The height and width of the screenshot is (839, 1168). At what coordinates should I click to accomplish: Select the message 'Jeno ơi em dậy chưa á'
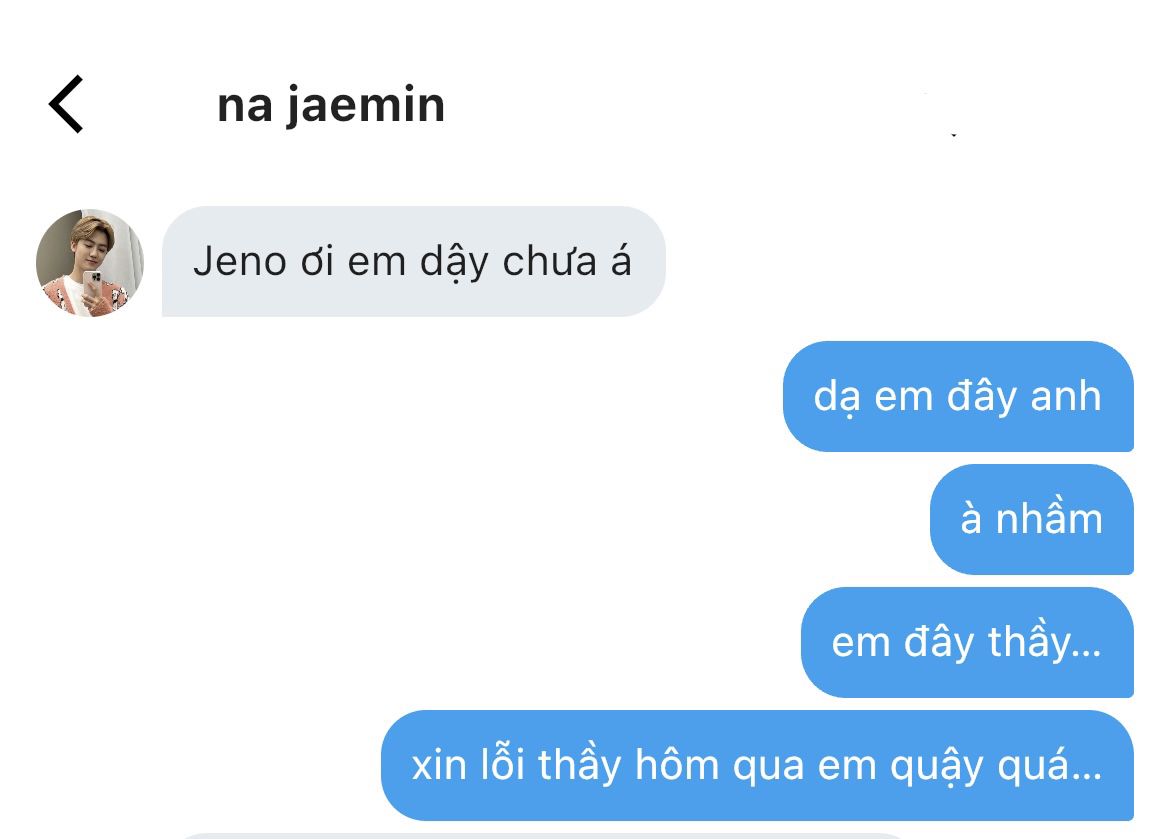pos(413,262)
